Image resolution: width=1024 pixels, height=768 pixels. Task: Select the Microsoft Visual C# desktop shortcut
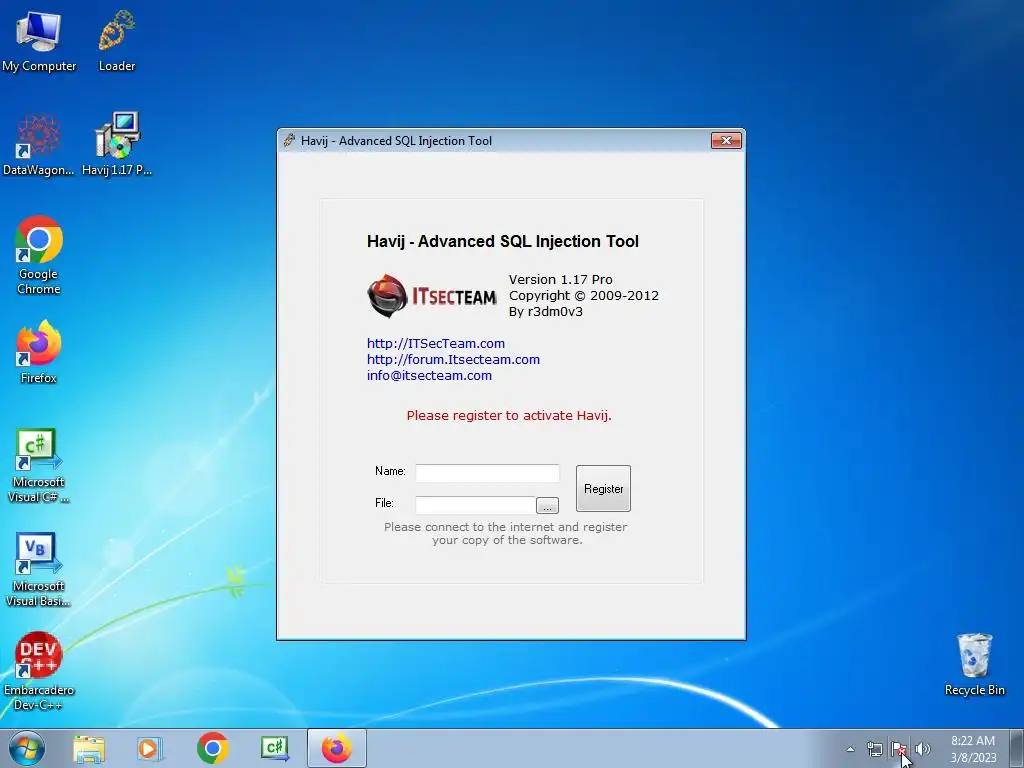point(39,466)
